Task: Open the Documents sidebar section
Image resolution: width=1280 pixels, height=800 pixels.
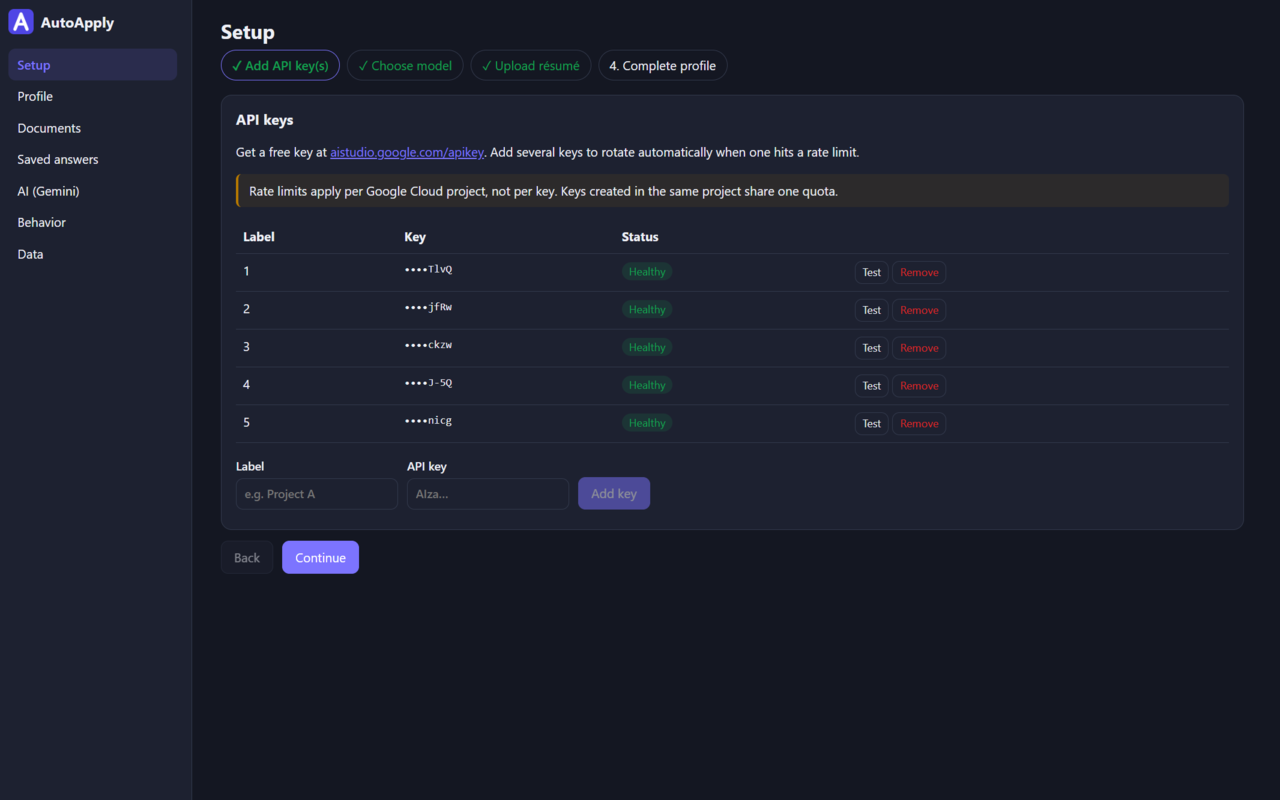Action: (93, 128)
